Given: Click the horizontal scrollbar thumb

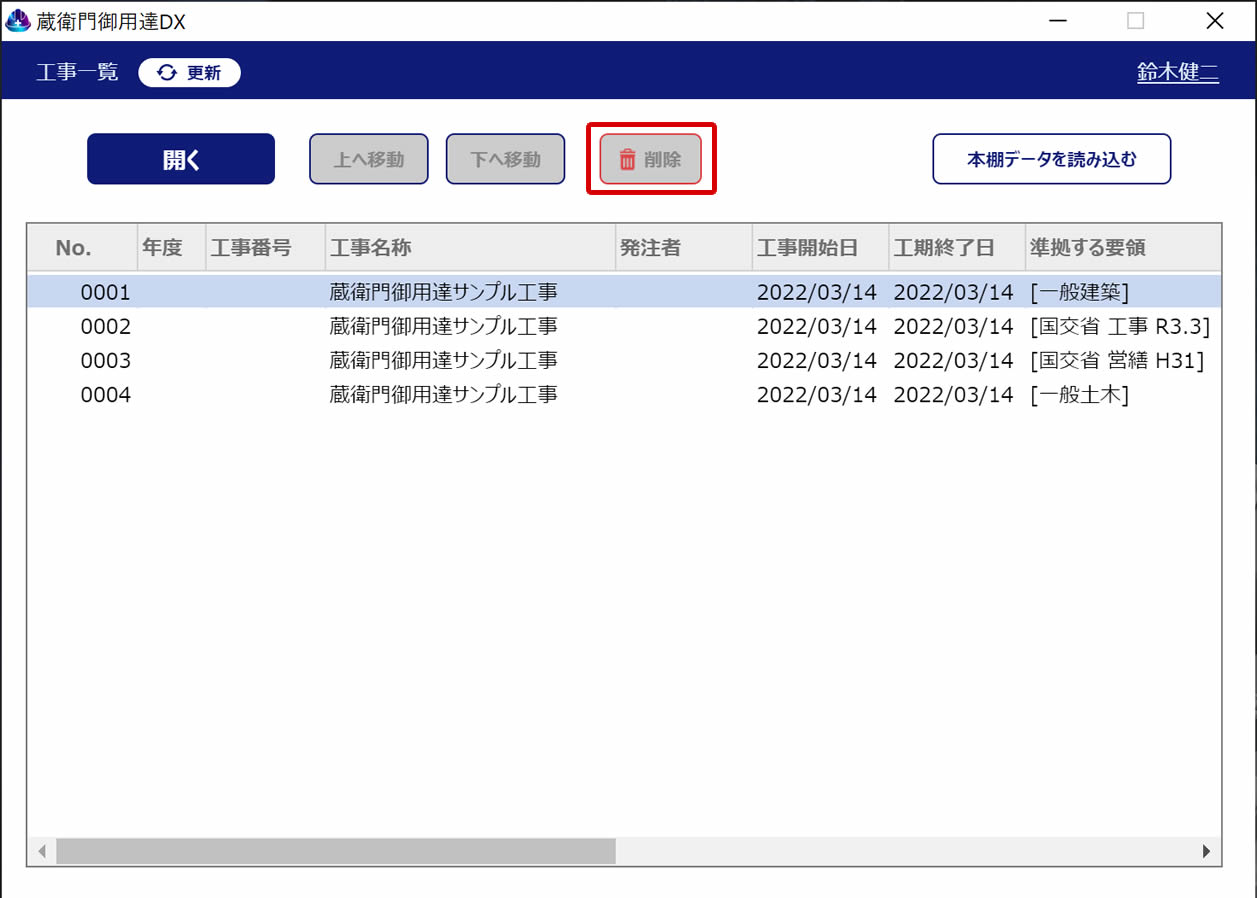Looking at the screenshot, I should [x=335, y=851].
